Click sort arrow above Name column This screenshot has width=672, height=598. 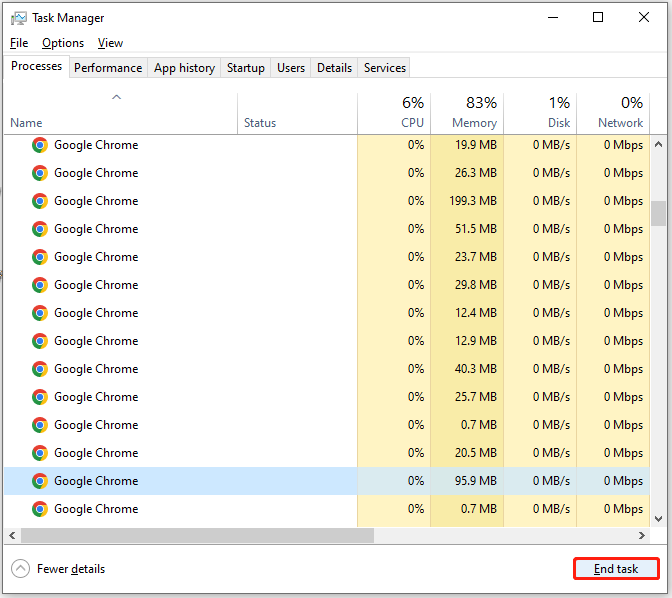coord(117,97)
